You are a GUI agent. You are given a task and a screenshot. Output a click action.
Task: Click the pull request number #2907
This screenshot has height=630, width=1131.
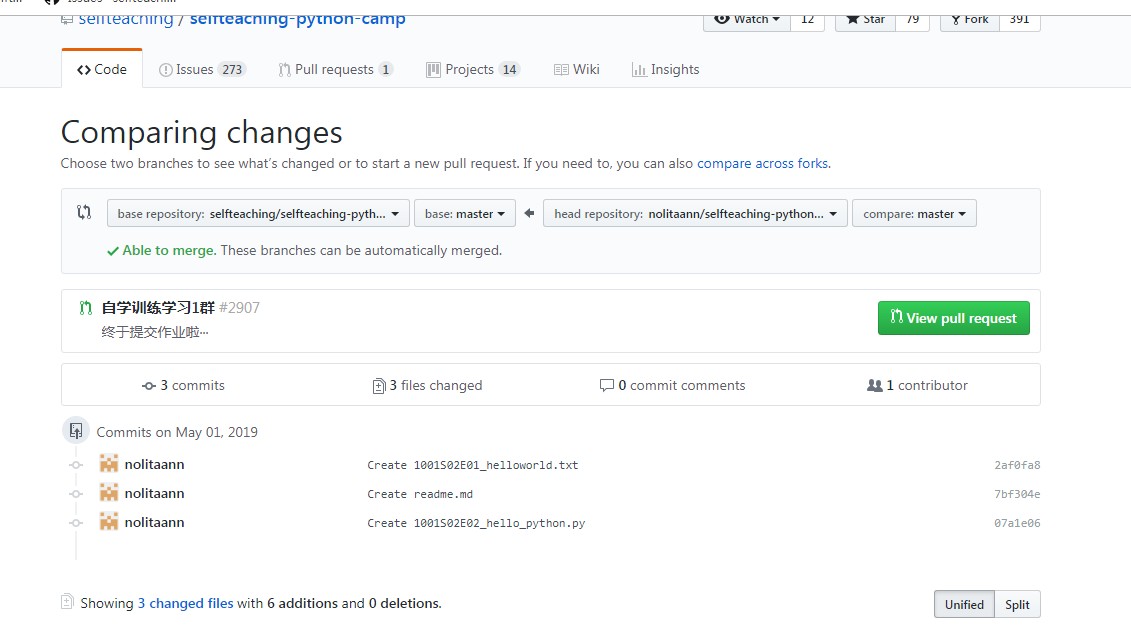[239, 307]
